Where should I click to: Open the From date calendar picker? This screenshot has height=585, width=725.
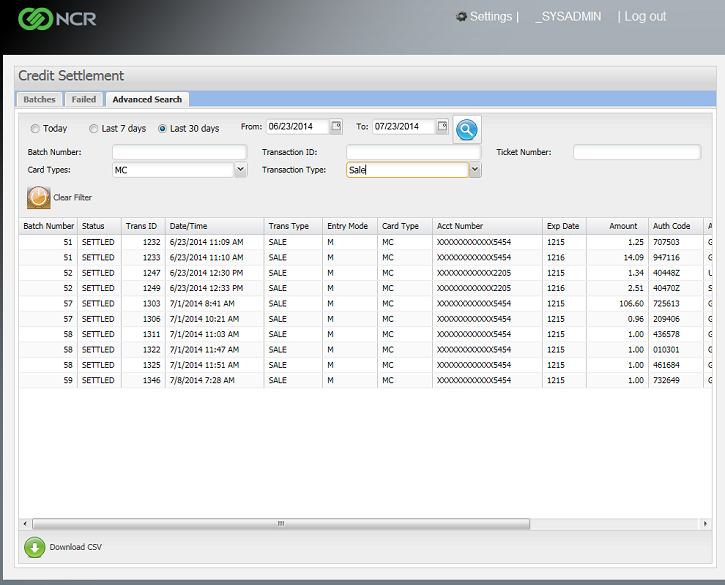tap(336, 127)
